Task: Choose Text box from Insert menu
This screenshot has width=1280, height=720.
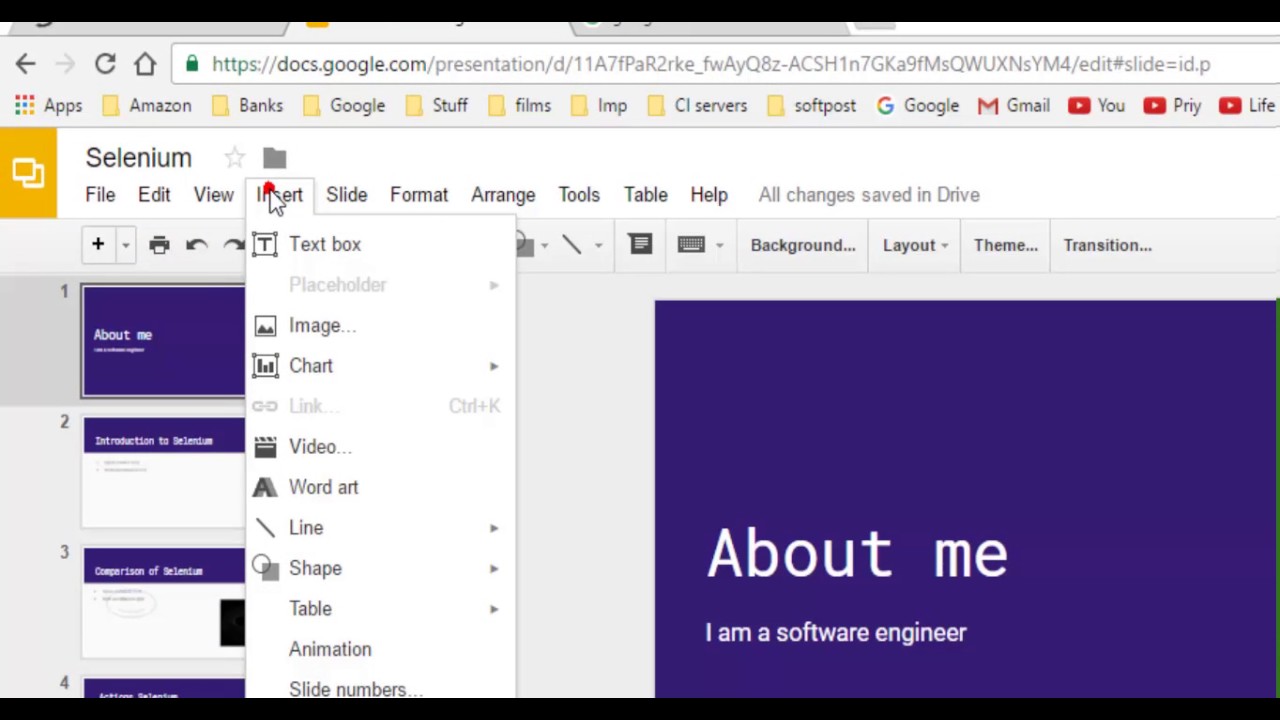Action: click(x=380, y=244)
